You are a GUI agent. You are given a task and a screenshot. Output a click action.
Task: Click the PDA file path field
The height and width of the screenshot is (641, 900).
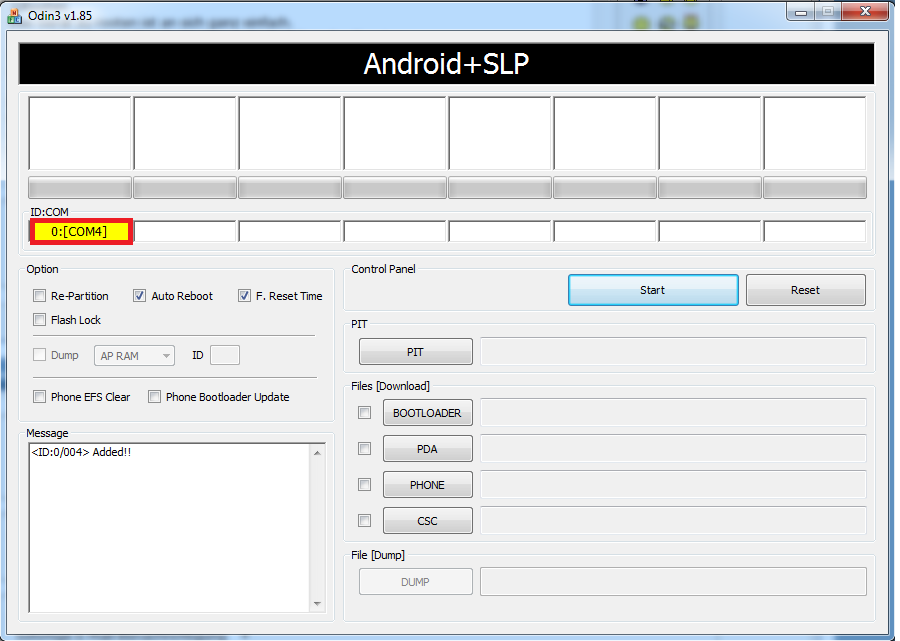click(673, 449)
